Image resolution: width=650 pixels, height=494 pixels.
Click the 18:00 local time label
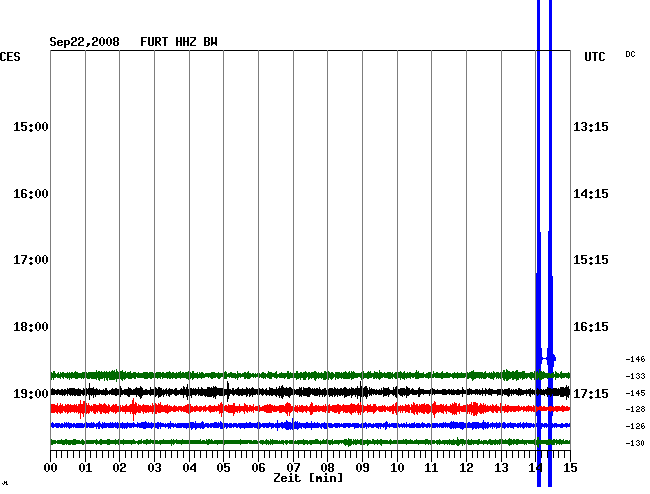(x=31, y=327)
